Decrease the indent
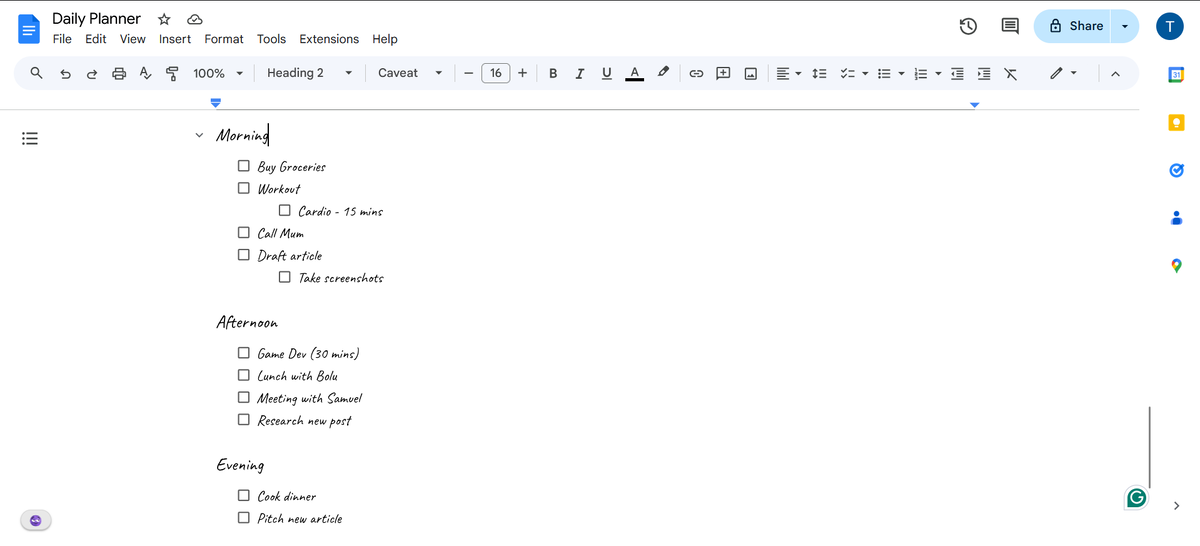 [x=958, y=73]
